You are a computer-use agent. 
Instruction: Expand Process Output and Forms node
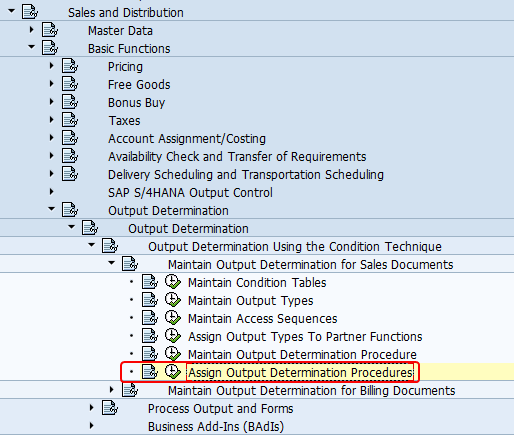click(92, 408)
